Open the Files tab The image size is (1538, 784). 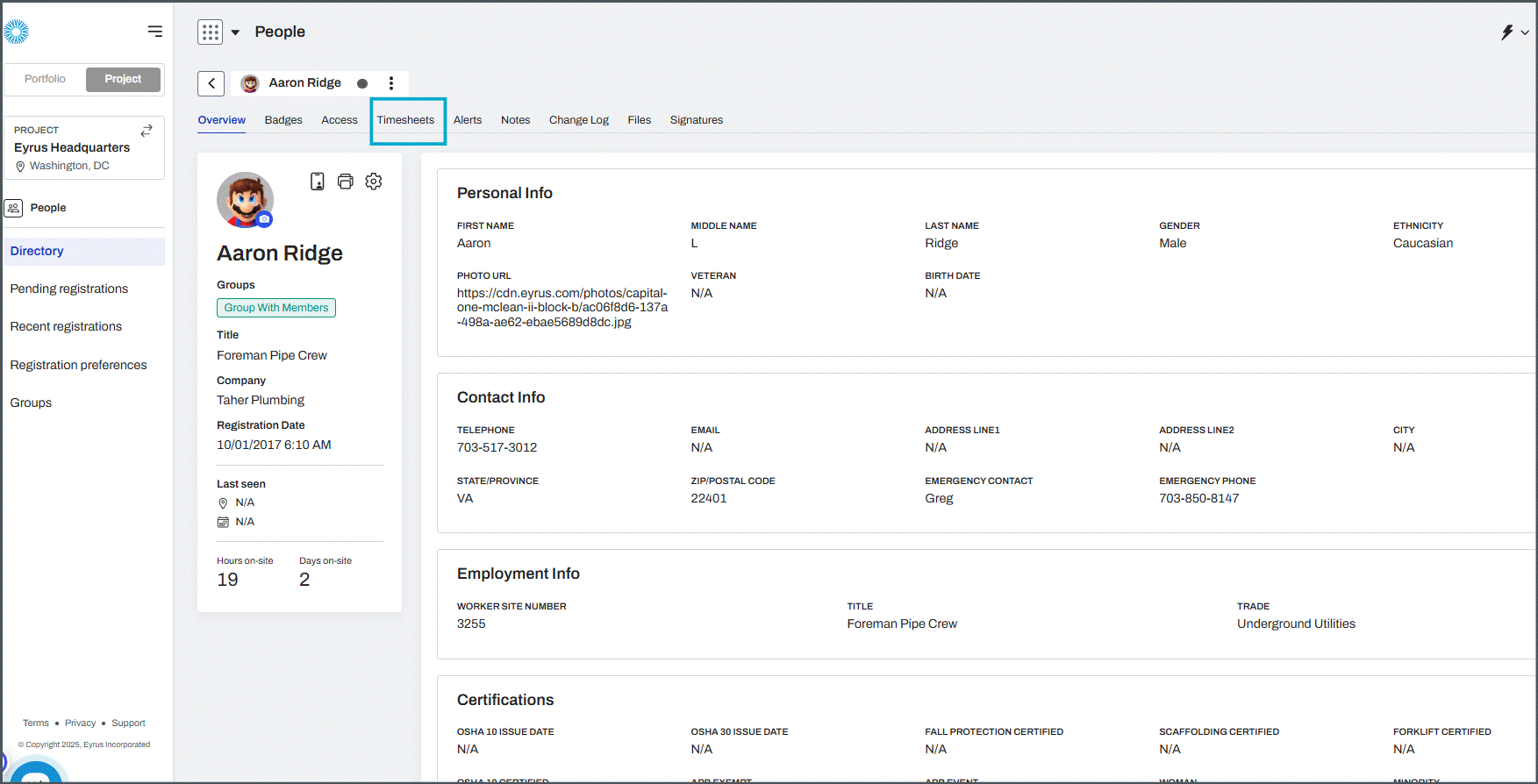640,120
